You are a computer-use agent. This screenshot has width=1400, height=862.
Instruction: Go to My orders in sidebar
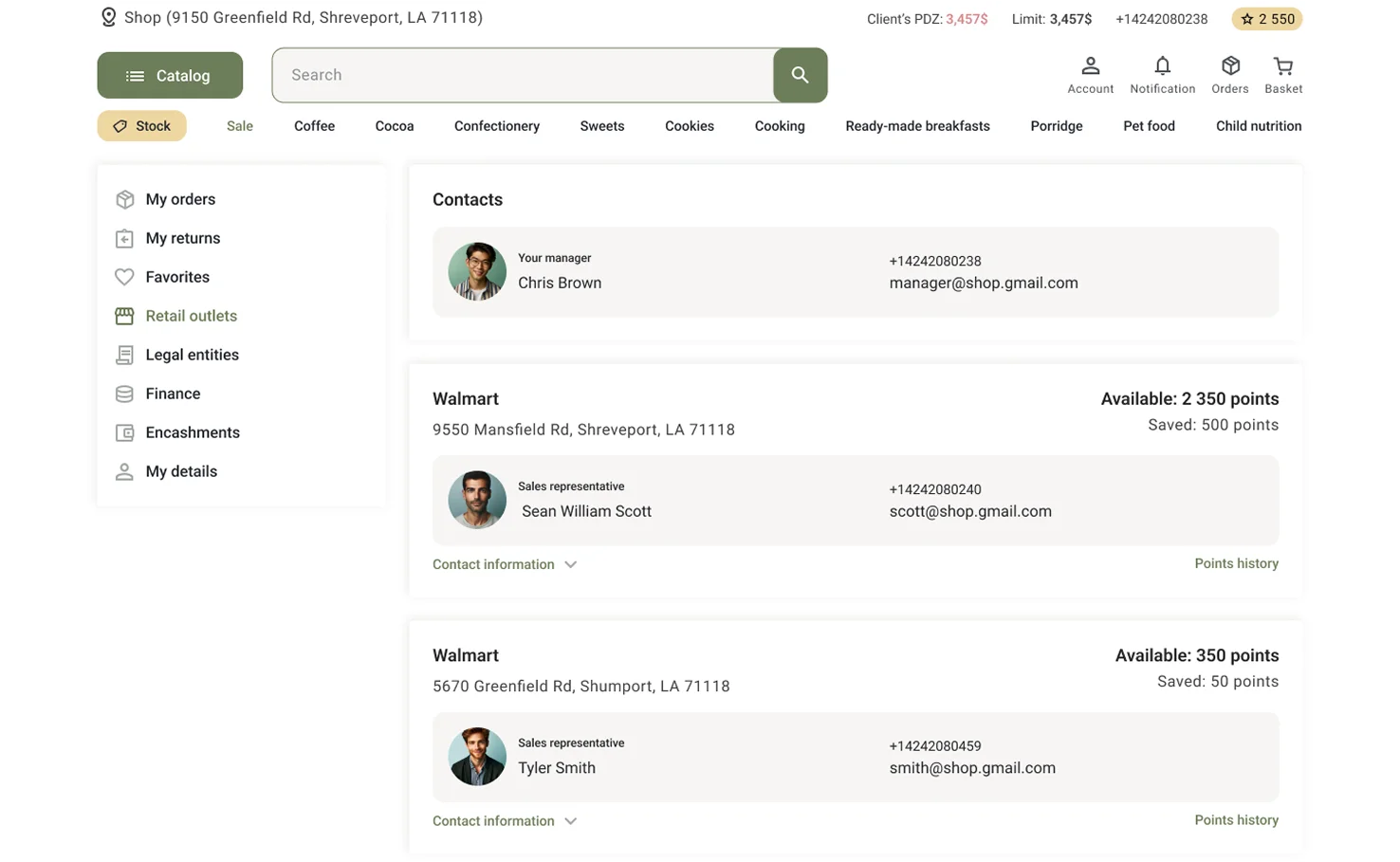click(x=180, y=199)
